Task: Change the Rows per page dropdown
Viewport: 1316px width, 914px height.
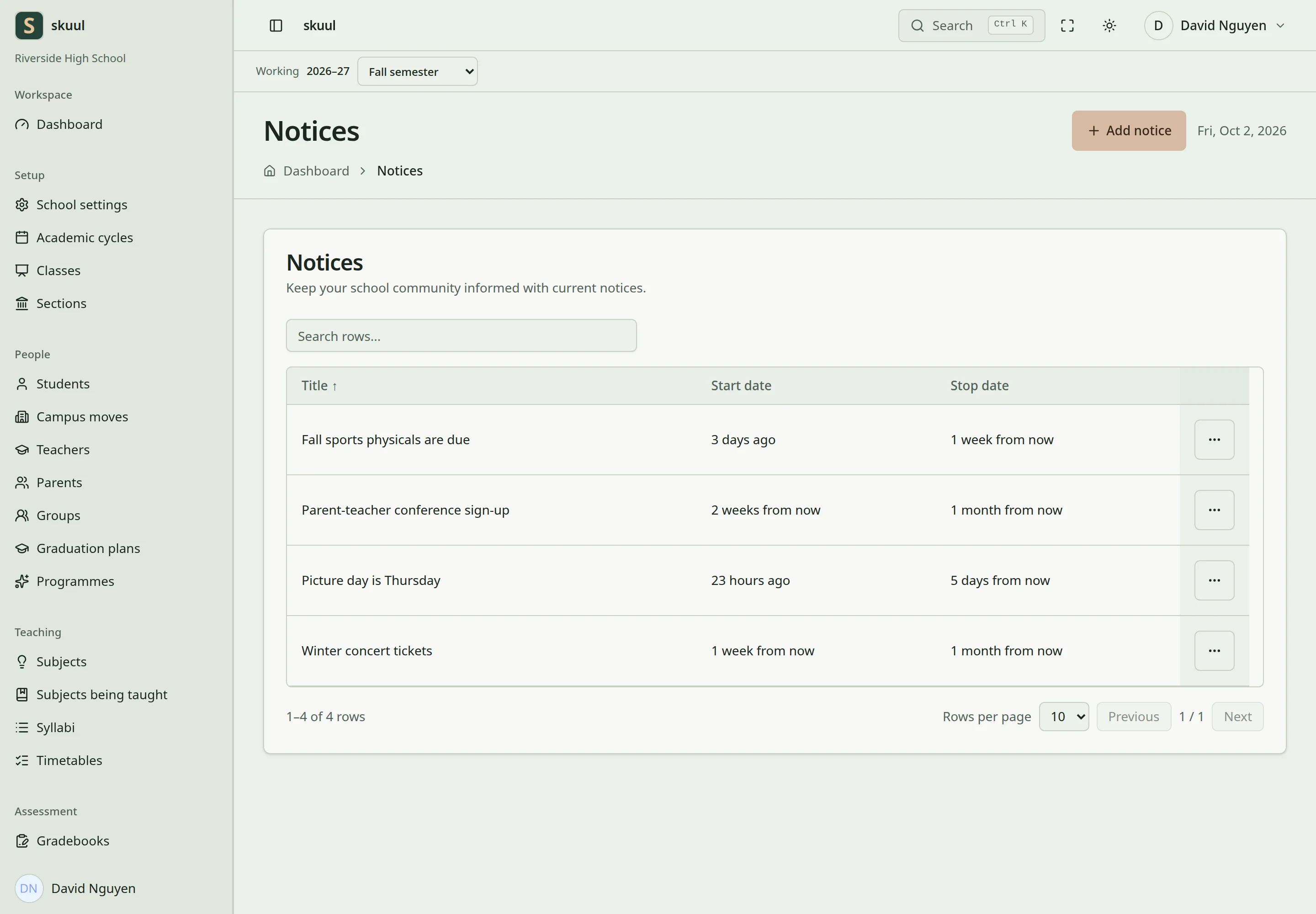Action: [1064, 717]
